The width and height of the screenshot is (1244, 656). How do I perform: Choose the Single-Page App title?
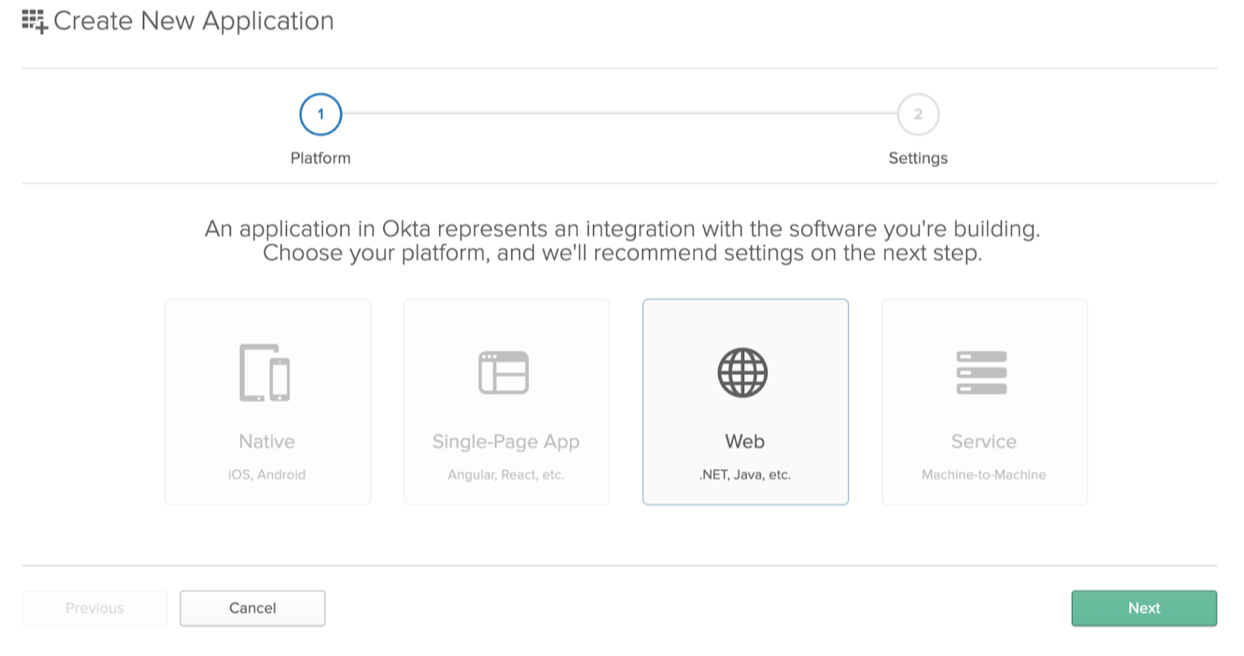(x=506, y=441)
